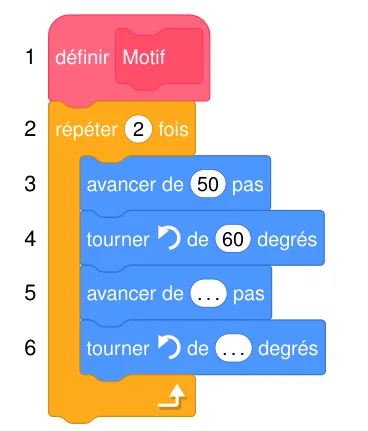
Task: Click the word pas on line 5 block
Action: 249,294
